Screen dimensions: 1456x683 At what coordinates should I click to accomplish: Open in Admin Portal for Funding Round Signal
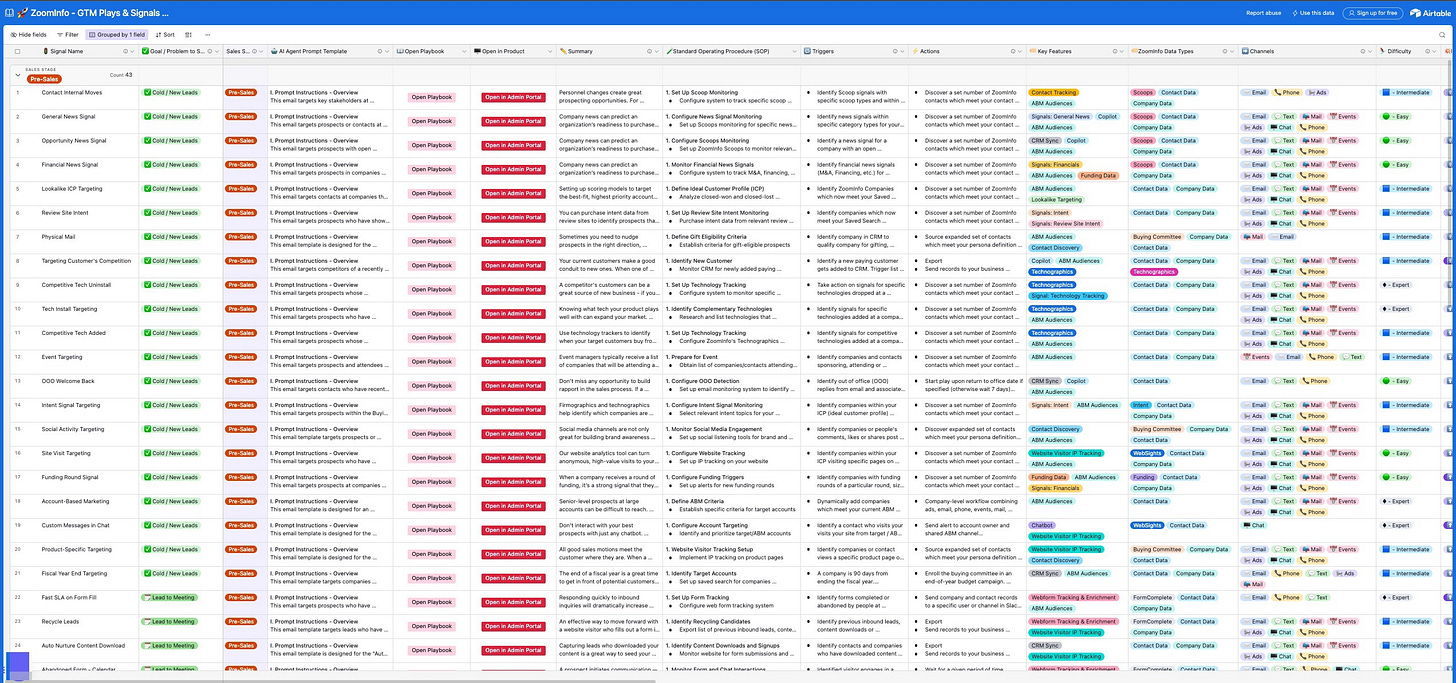pos(512,481)
